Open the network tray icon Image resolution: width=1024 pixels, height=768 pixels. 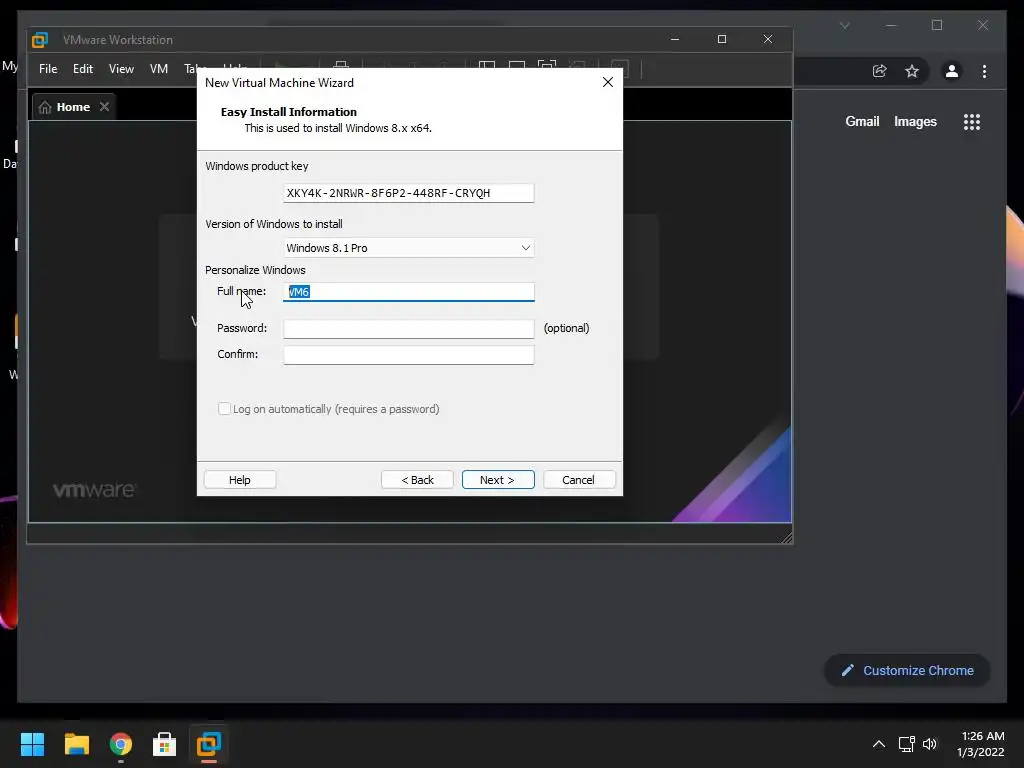tap(906, 744)
